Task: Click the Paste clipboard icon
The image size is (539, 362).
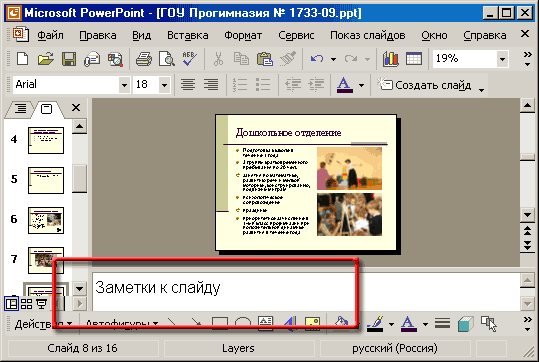Action: tap(264, 59)
